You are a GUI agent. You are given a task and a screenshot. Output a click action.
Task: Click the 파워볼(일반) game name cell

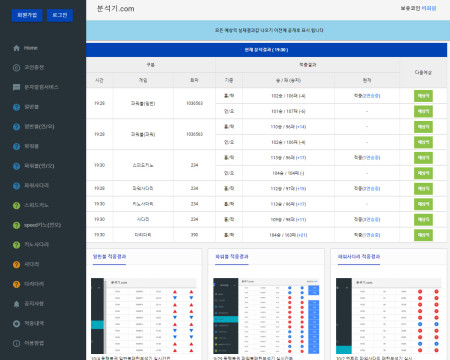[143, 103]
